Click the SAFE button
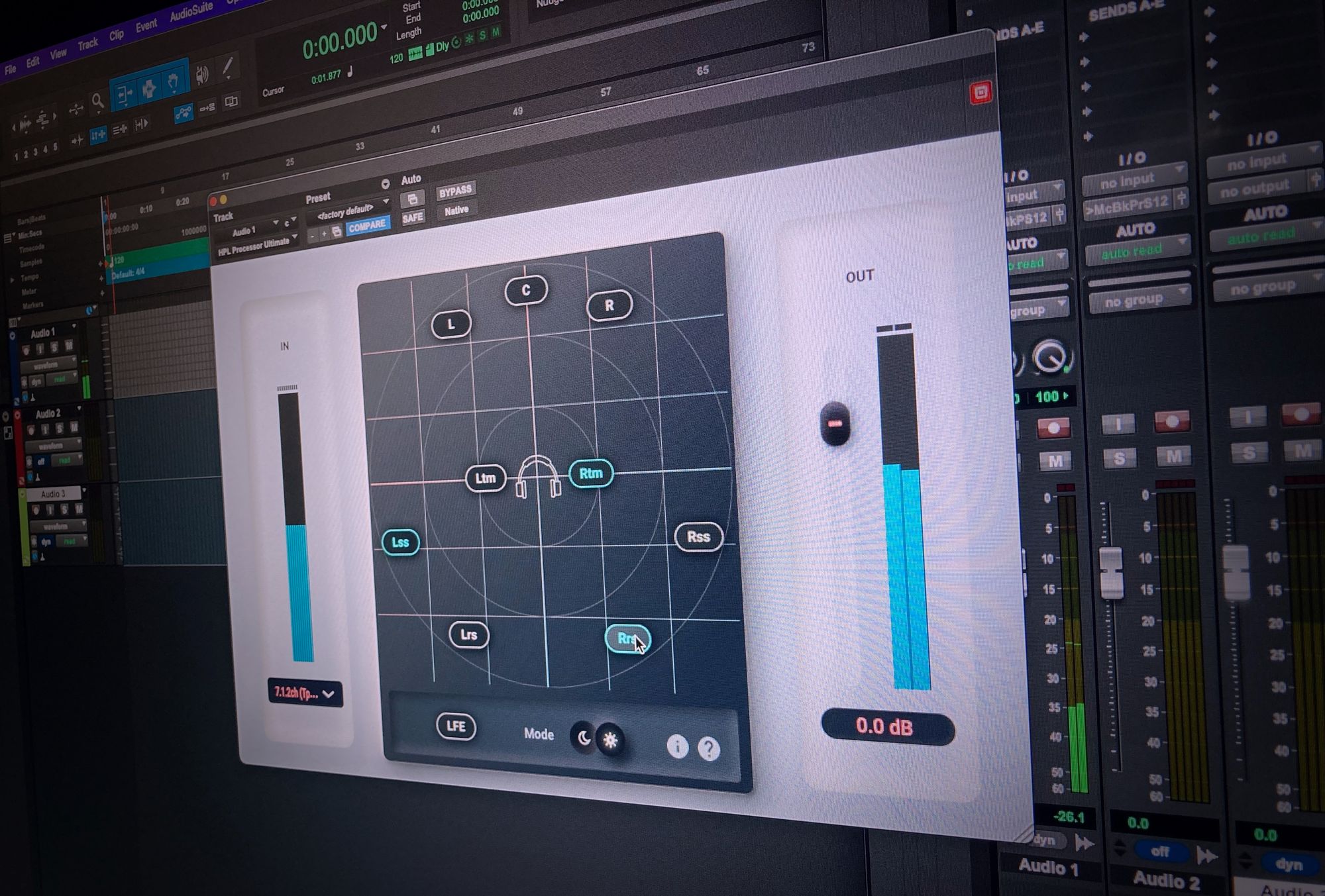 [x=412, y=217]
